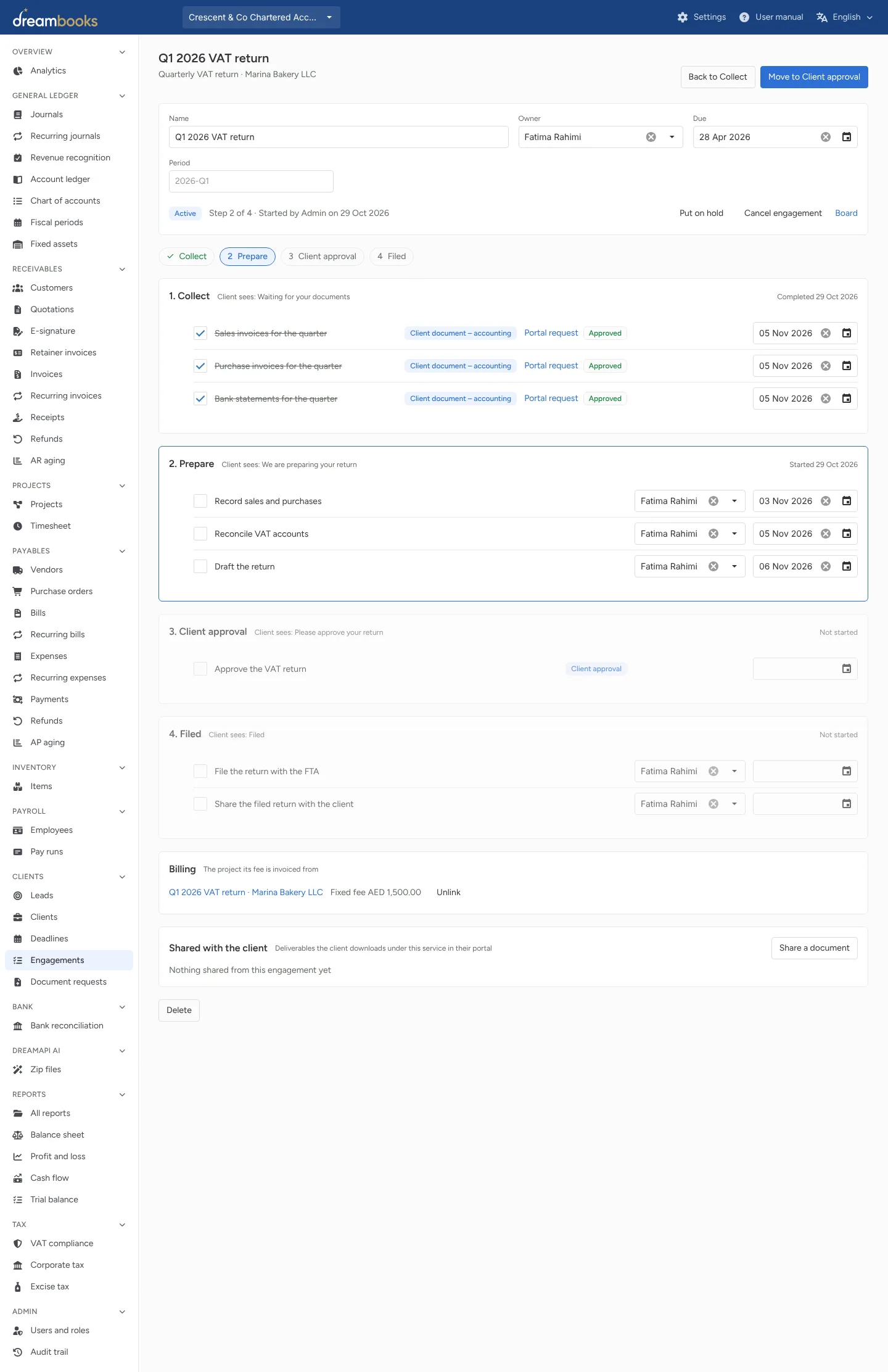Select the Filed step tab
The height and width of the screenshot is (1372, 888).
point(392,257)
